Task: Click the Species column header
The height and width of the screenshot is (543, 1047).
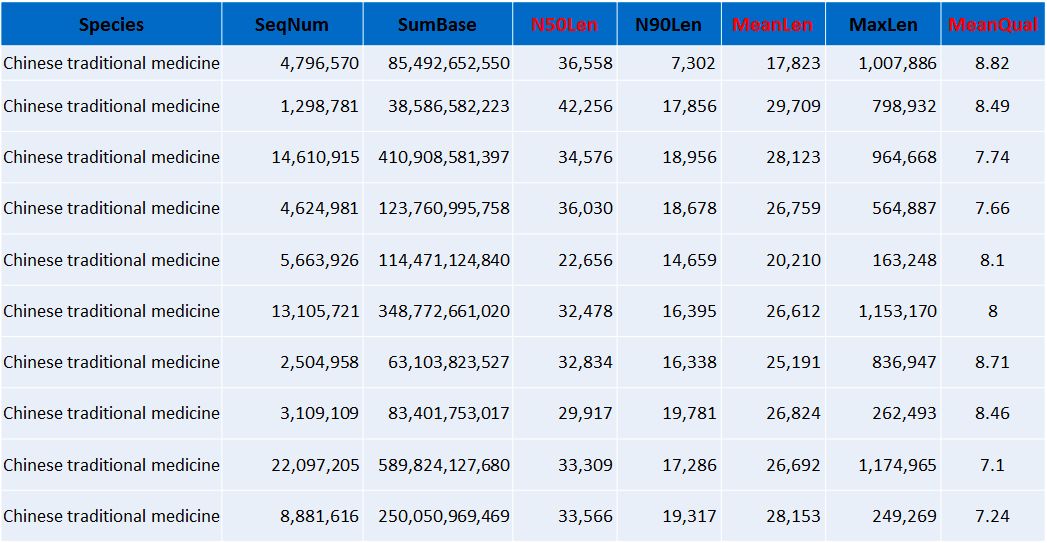Action: [111, 24]
